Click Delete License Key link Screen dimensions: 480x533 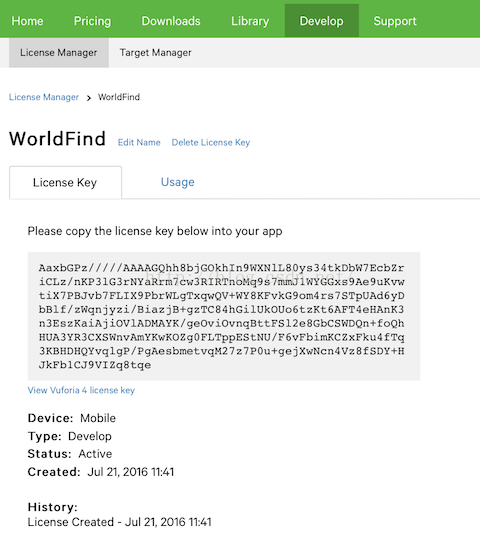pyautogui.click(x=211, y=142)
